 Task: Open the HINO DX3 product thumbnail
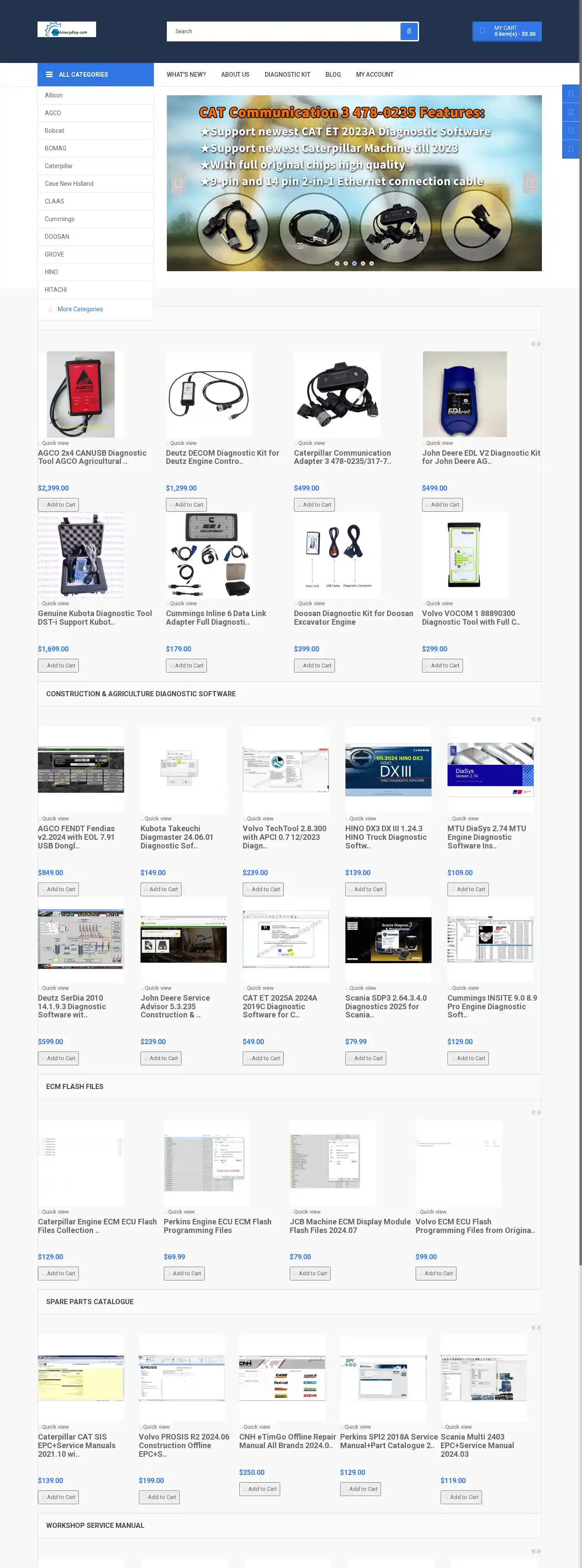click(388, 770)
